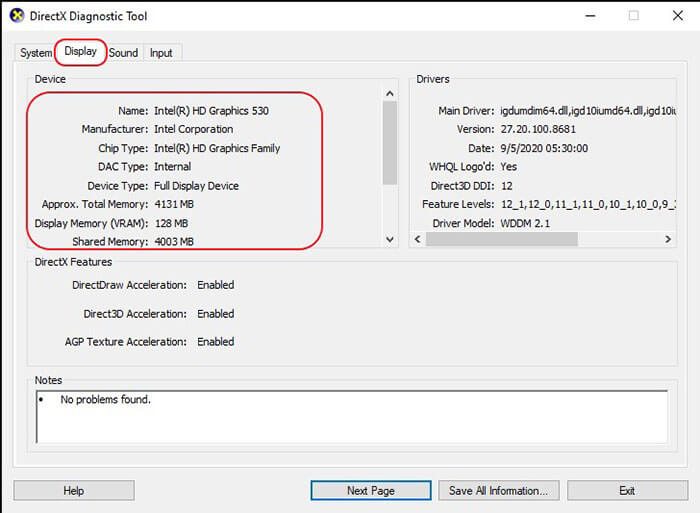Click the Notes text box

pos(352,417)
